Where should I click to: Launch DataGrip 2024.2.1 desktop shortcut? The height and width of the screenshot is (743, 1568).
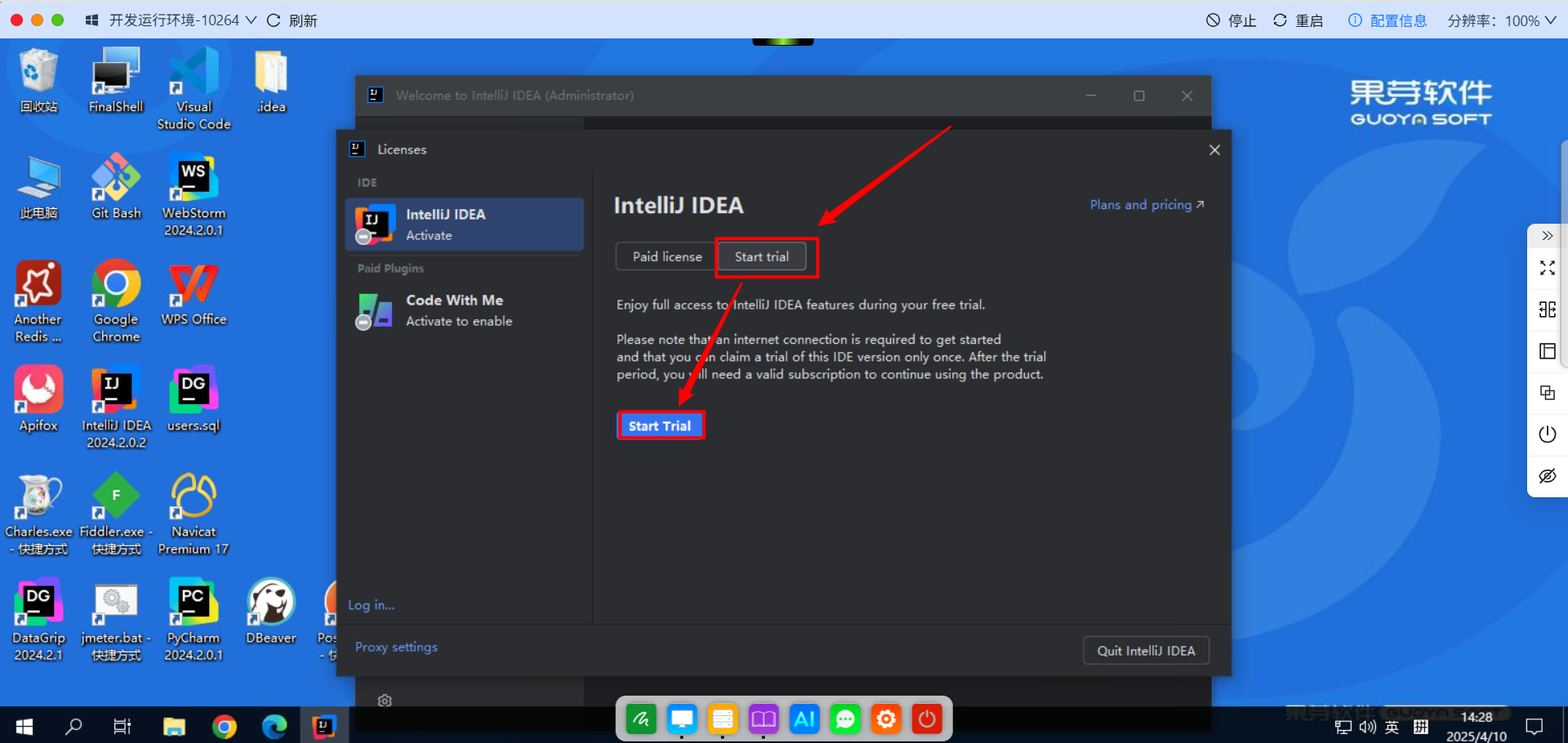click(x=38, y=619)
